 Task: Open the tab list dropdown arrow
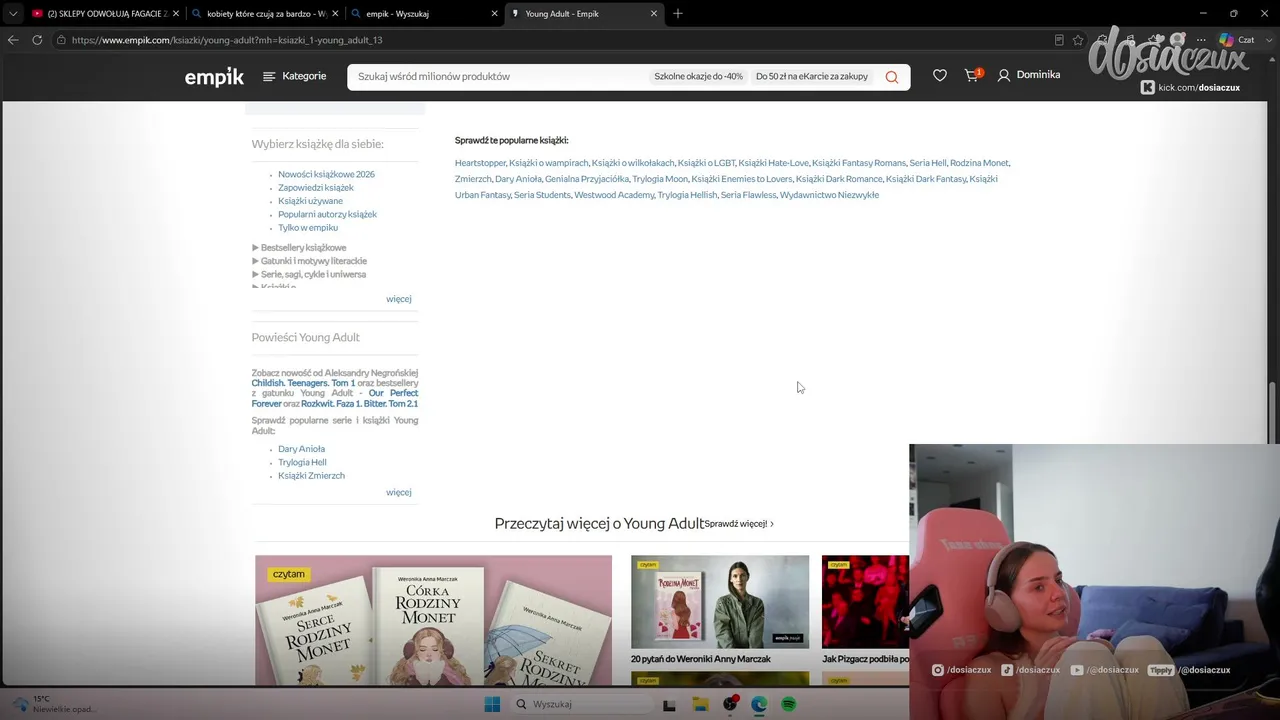12,13
